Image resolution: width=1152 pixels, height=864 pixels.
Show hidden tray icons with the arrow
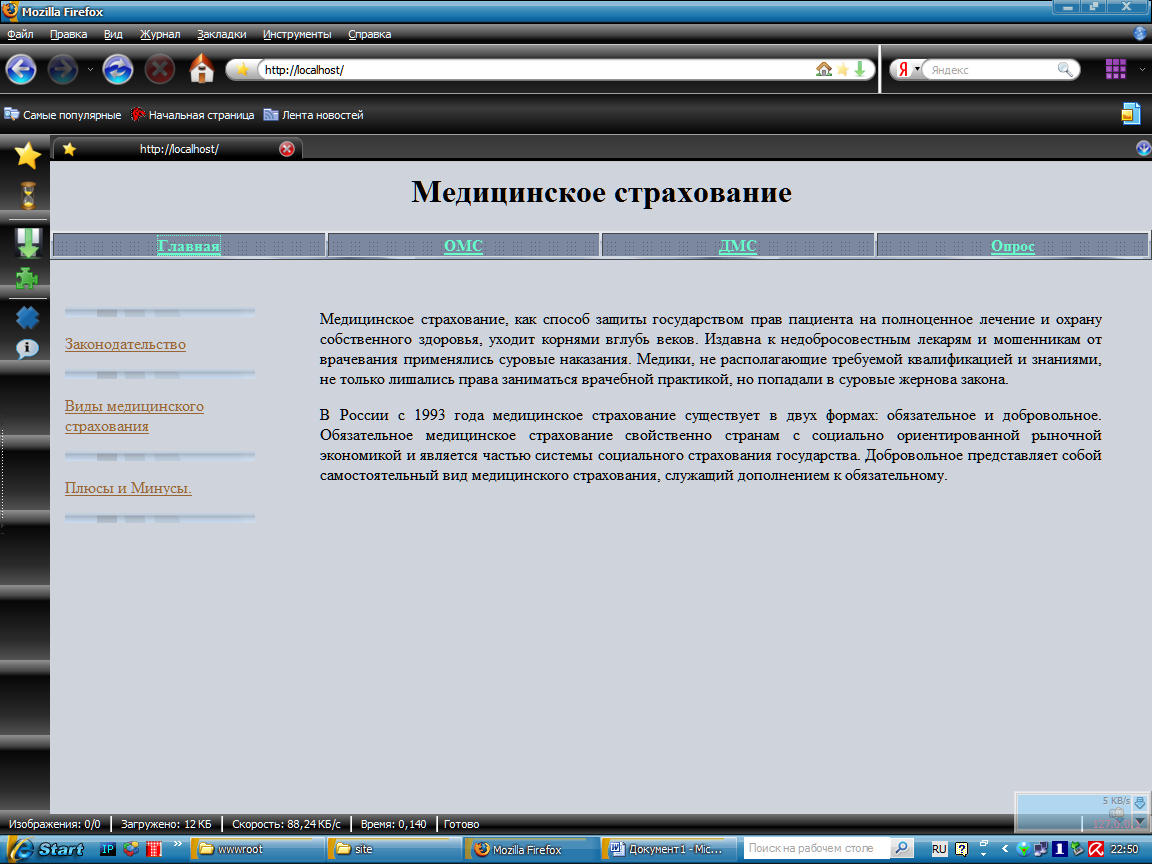point(1005,849)
